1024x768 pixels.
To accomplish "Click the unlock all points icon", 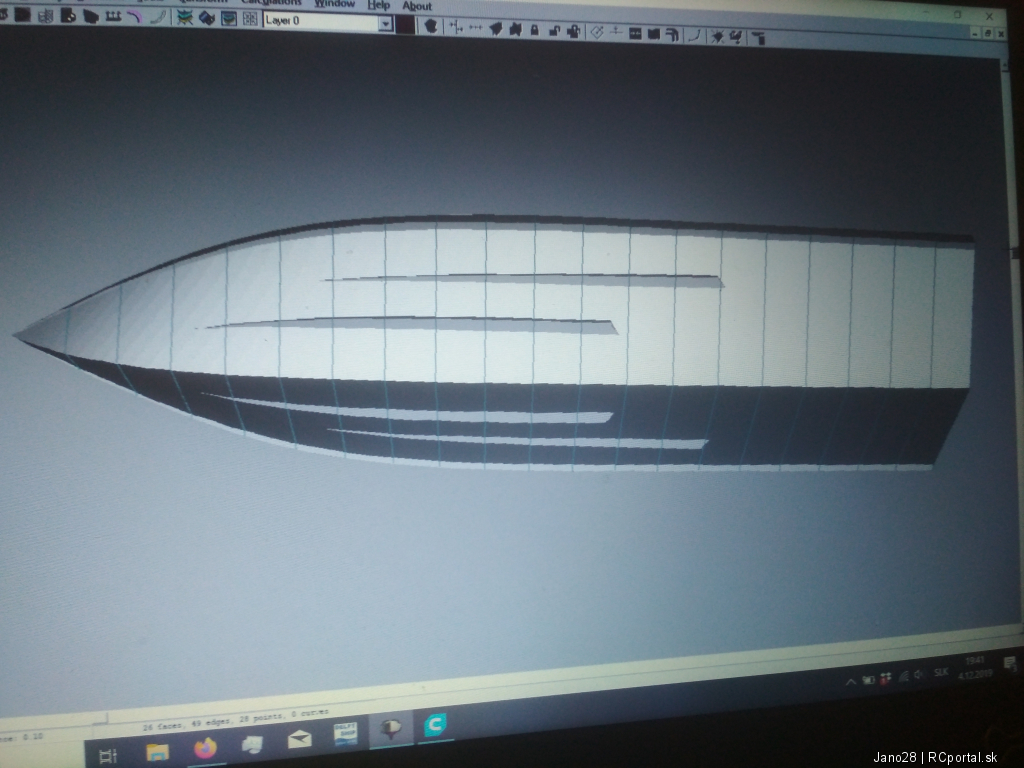I will tap(573, 31).
